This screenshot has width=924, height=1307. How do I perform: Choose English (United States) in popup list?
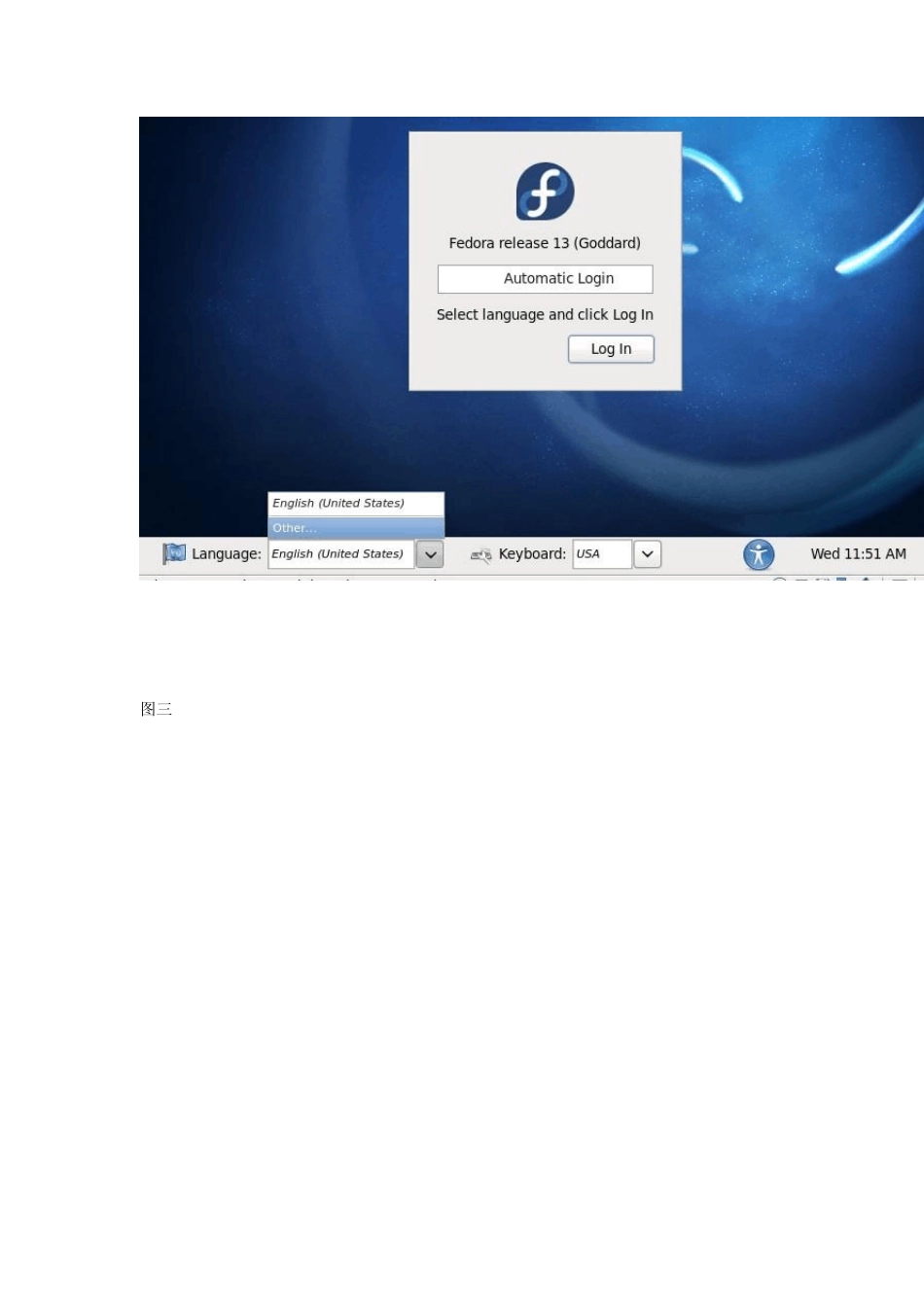356,503
